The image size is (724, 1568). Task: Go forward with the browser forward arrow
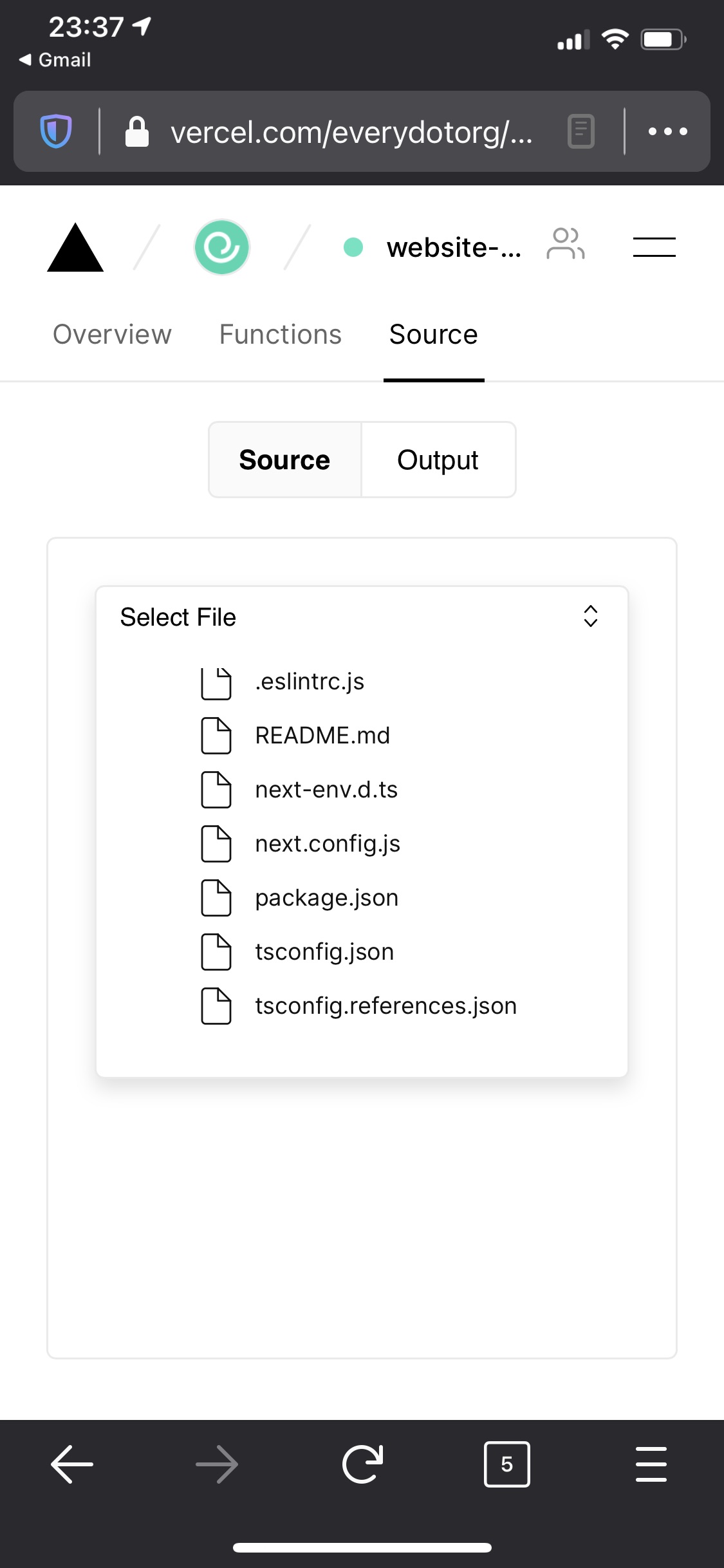pyautogui.click(x=217, y=1464)
